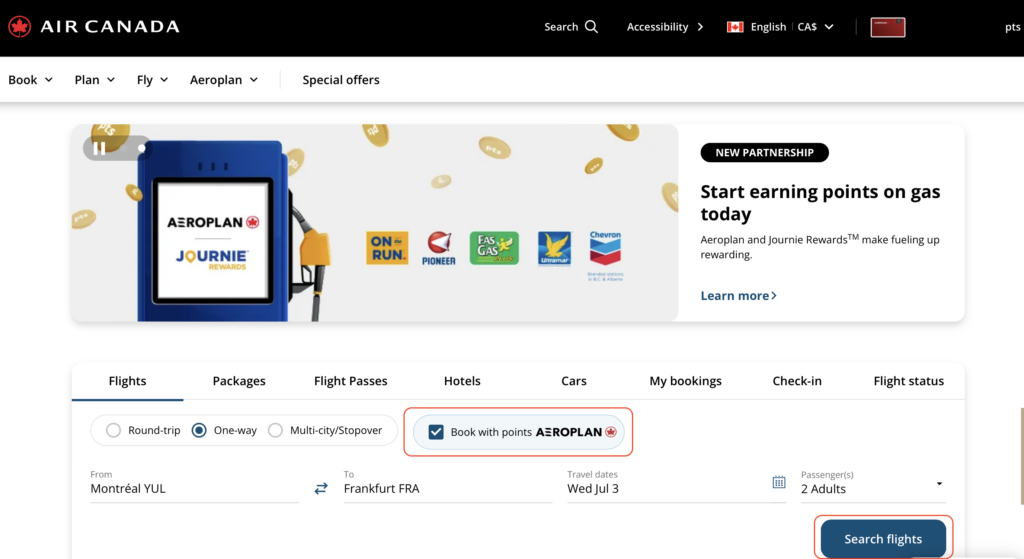Uncheck Book with points Aeroplan
1024x559 pixels.
436,432
